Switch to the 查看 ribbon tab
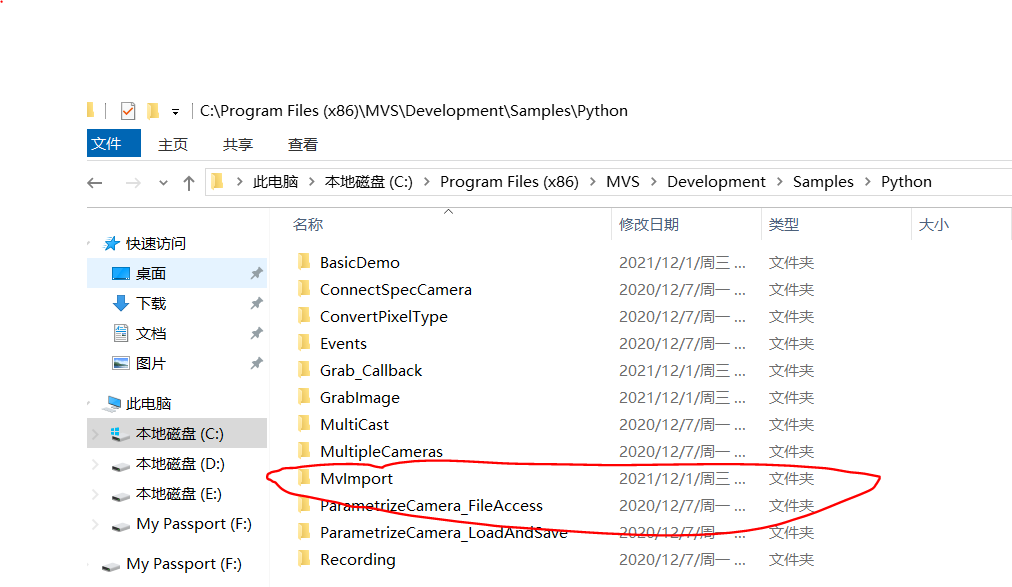The width and height of the screenshot is (1012, 587). point(301,143)
